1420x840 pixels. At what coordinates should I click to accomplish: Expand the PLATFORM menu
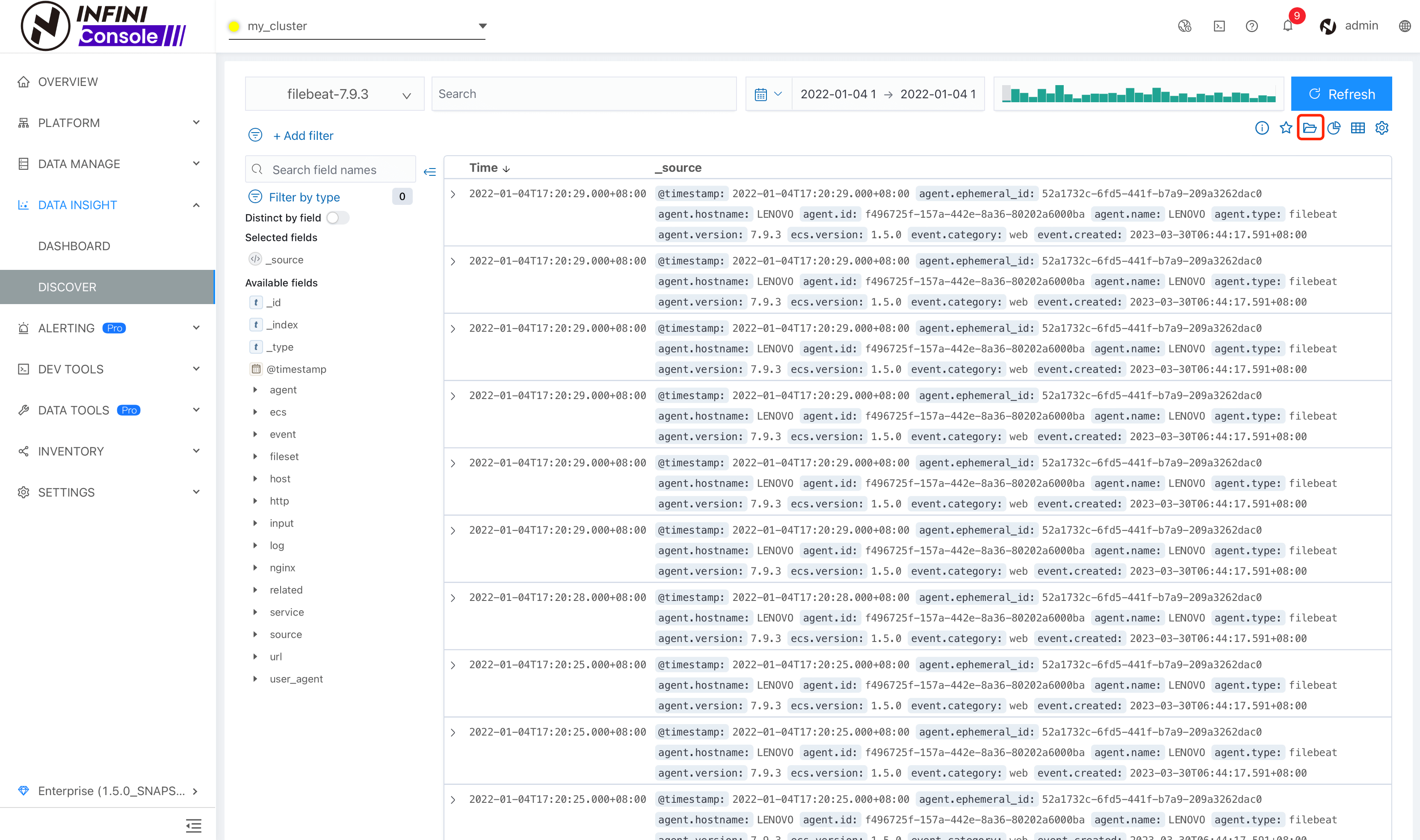click(107, 123)
